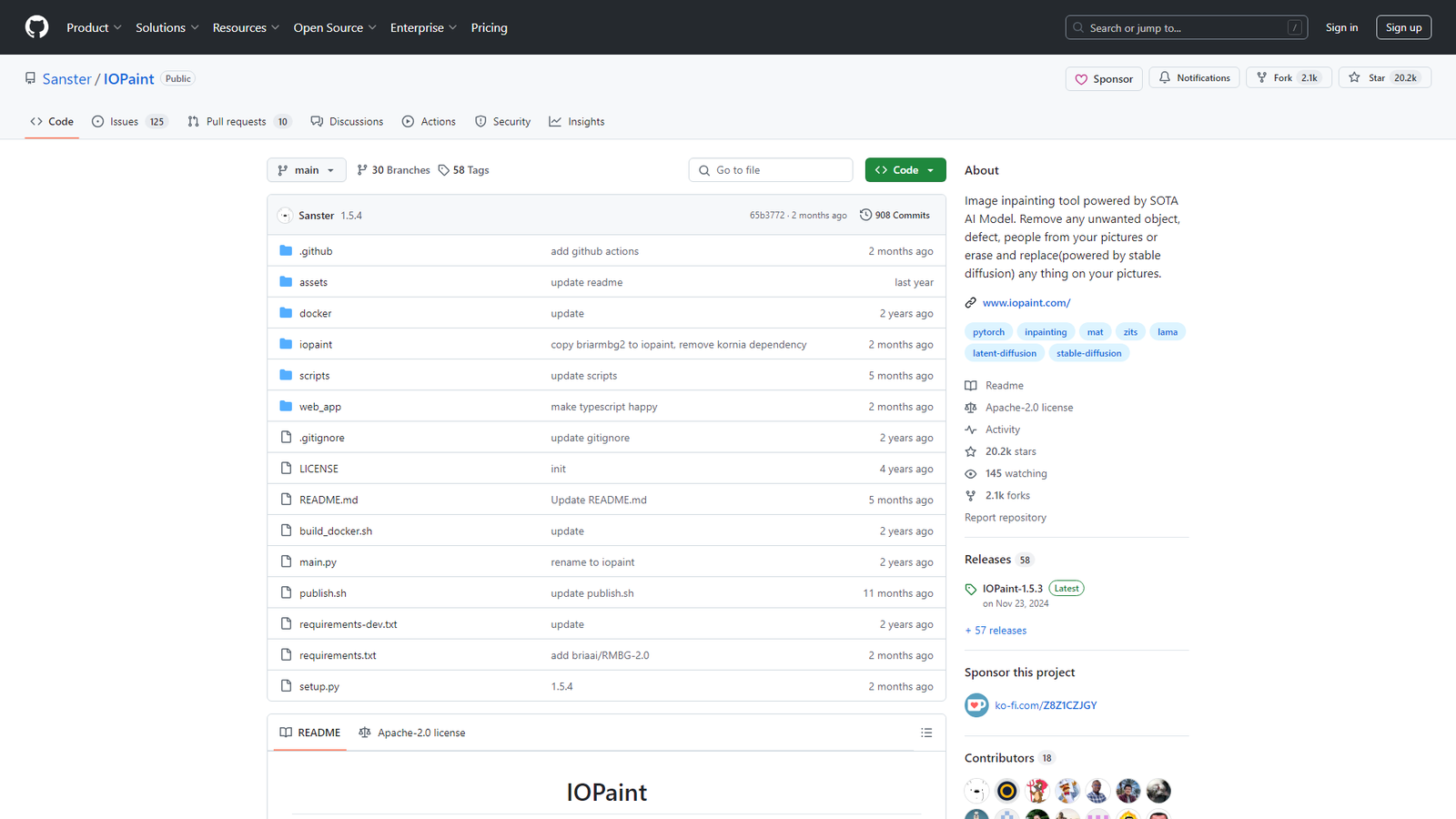The image size is (1456, 819).
Task: Click the inpainting topic tag
Action: click(x=1046, y=332)
